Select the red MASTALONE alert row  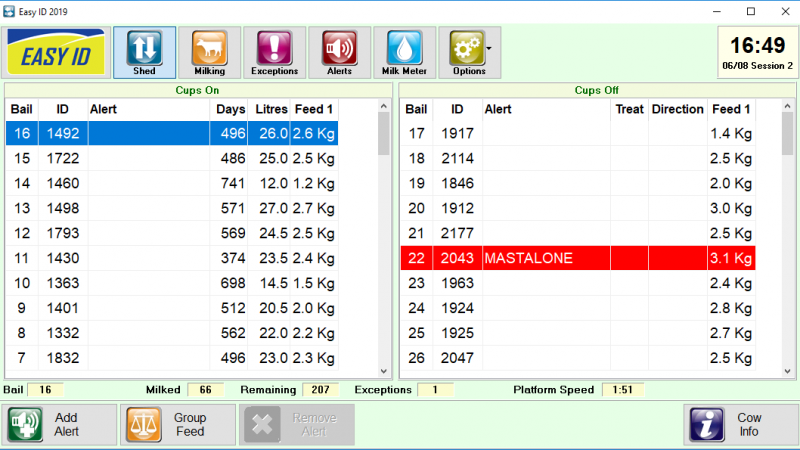coord(577,258)
